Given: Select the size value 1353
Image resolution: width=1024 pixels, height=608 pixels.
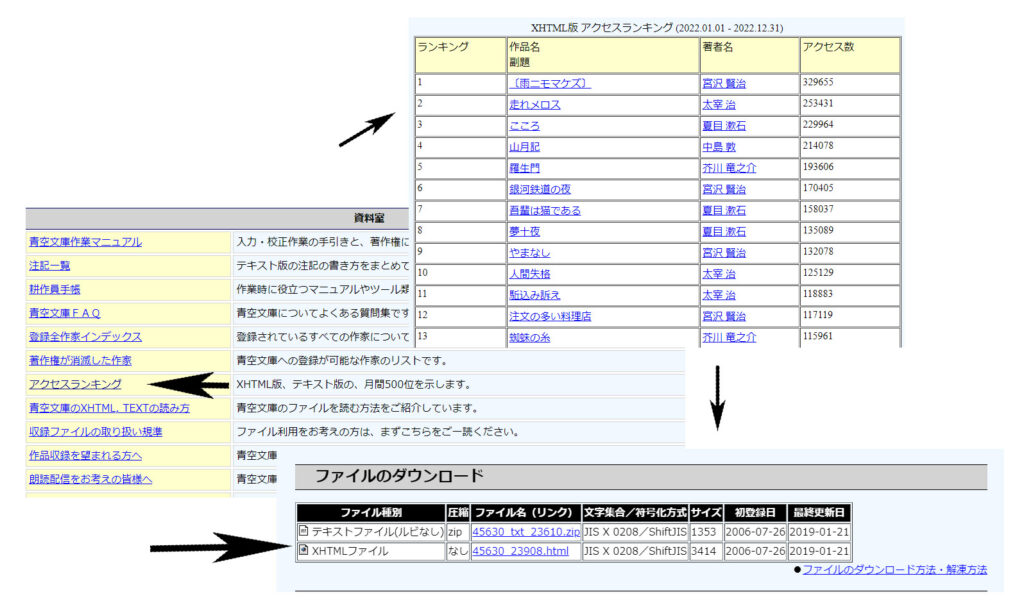Looking at the screenshot, I should point(704,532).
